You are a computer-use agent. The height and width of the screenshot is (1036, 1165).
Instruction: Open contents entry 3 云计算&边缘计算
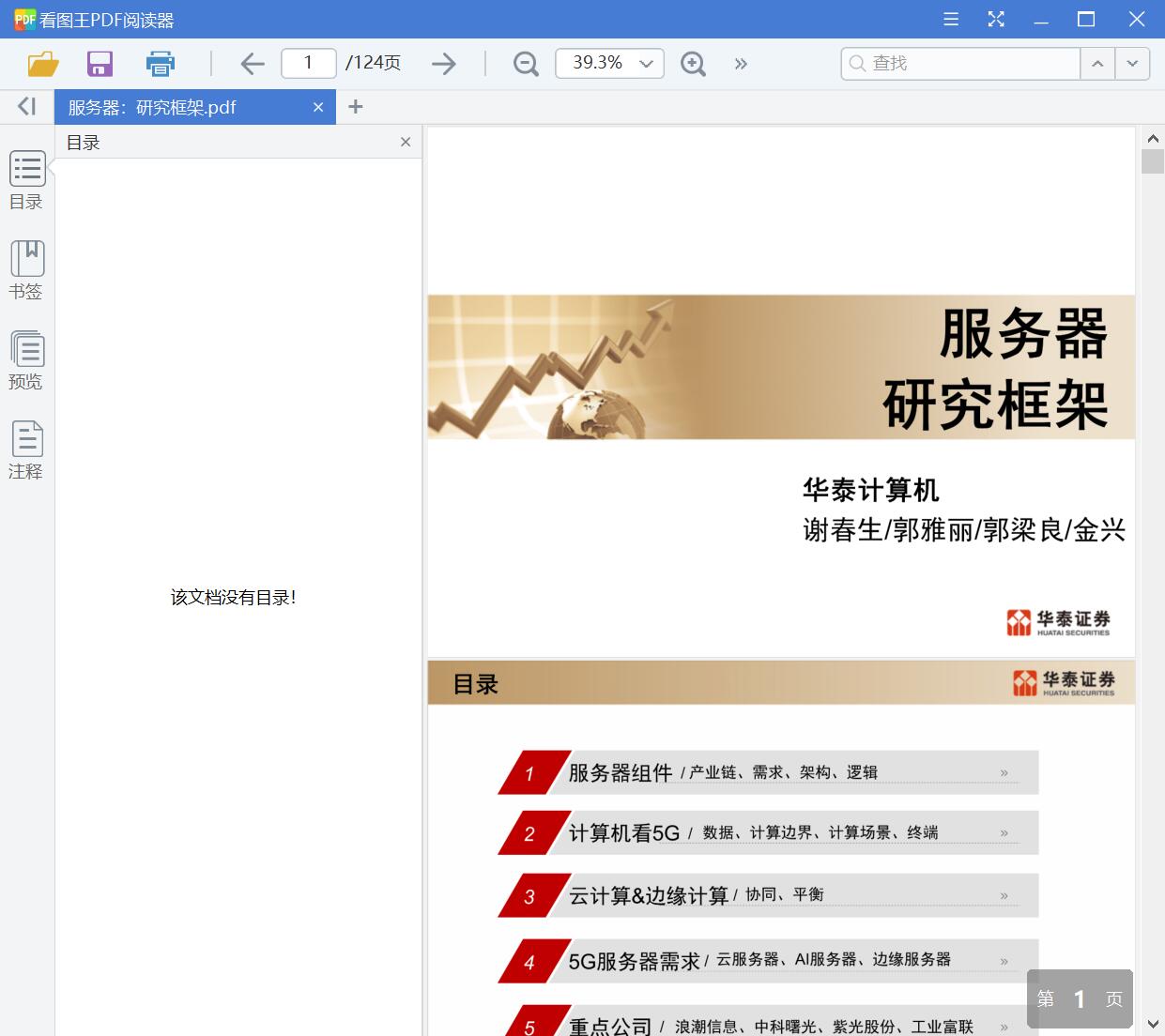click(x=768, y=895)
